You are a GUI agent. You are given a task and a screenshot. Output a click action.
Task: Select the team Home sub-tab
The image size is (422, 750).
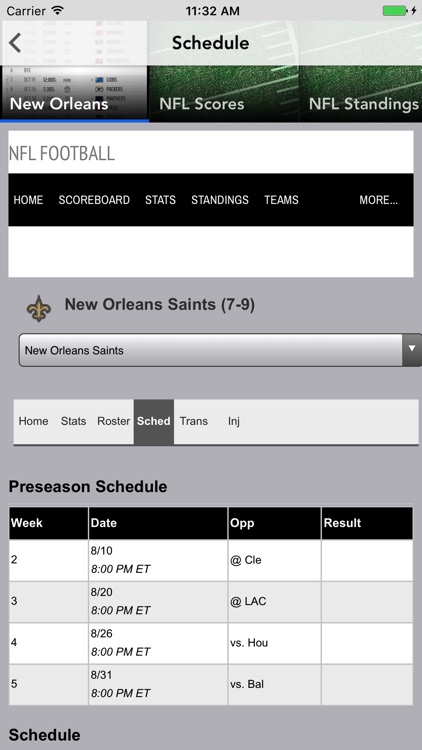pos(33,421)
